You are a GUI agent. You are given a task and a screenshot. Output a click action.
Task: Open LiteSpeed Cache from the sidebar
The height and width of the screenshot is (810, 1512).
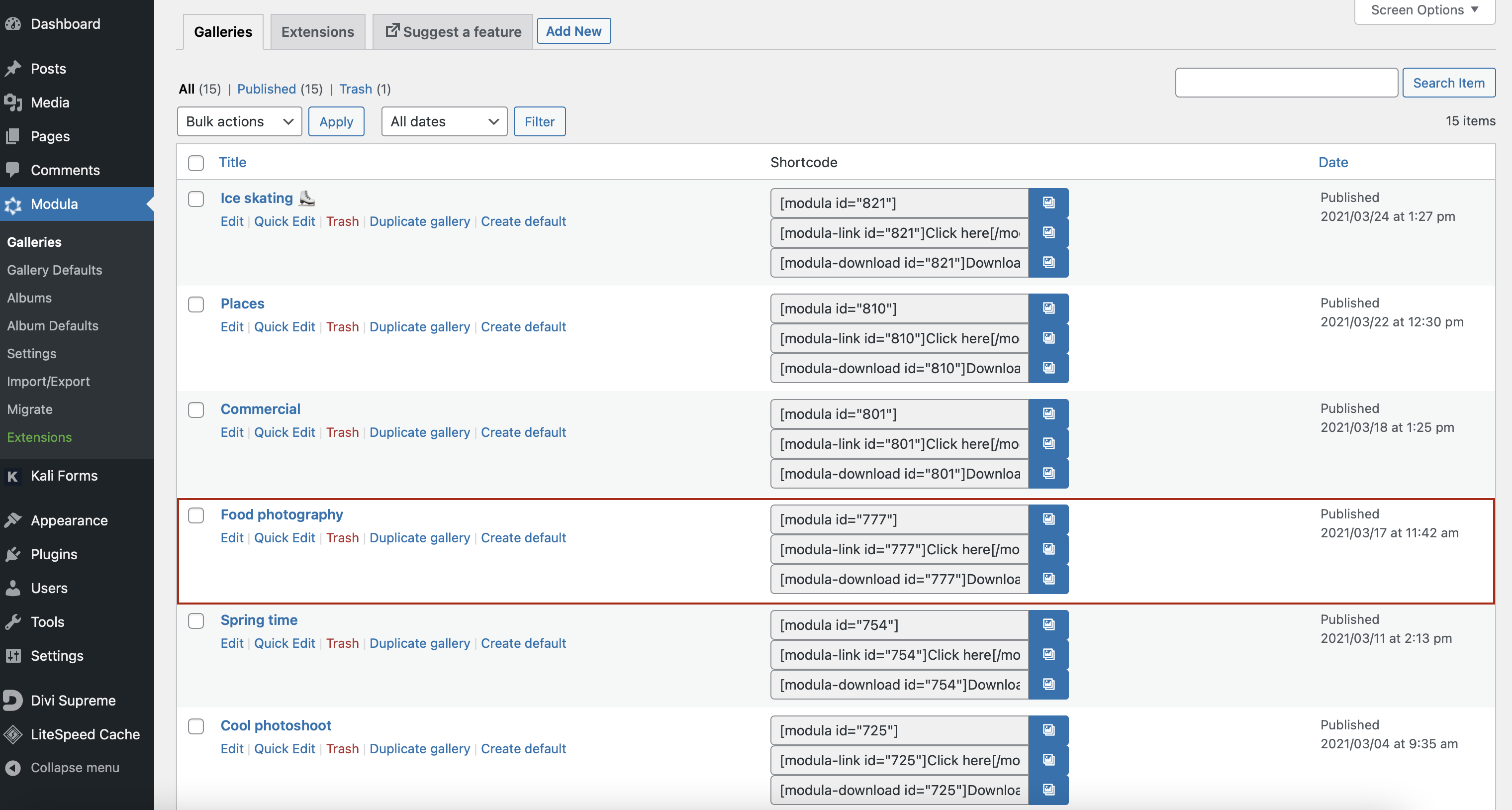[85, 734]
